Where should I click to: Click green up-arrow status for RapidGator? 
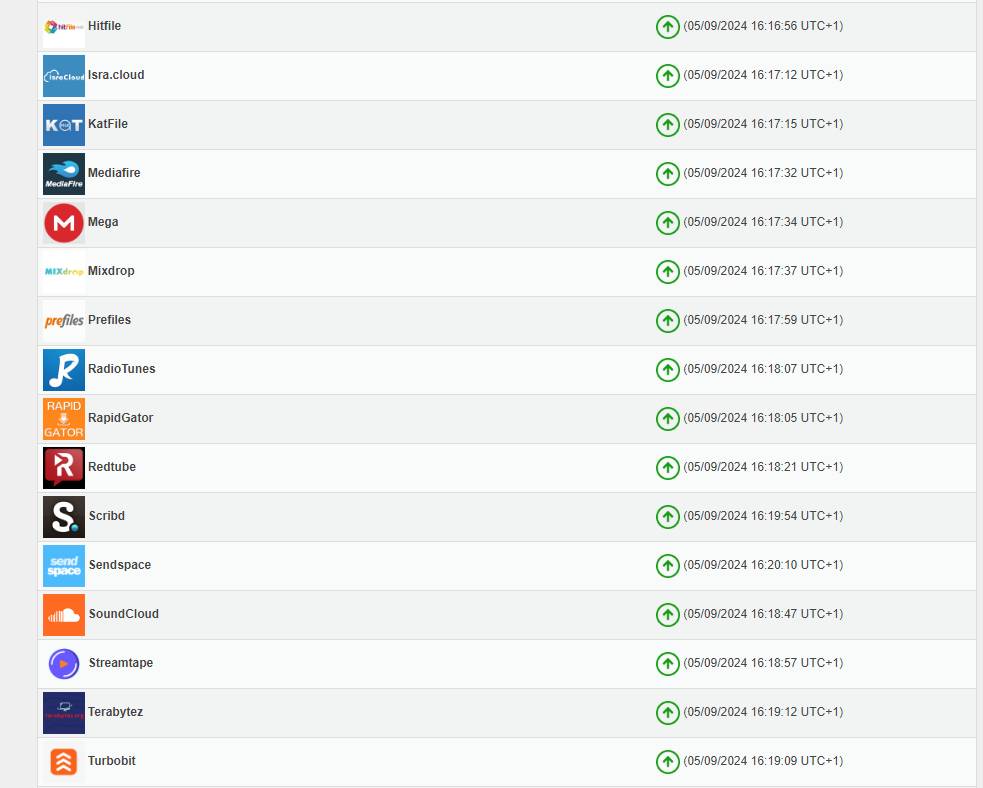coord(668,419)
